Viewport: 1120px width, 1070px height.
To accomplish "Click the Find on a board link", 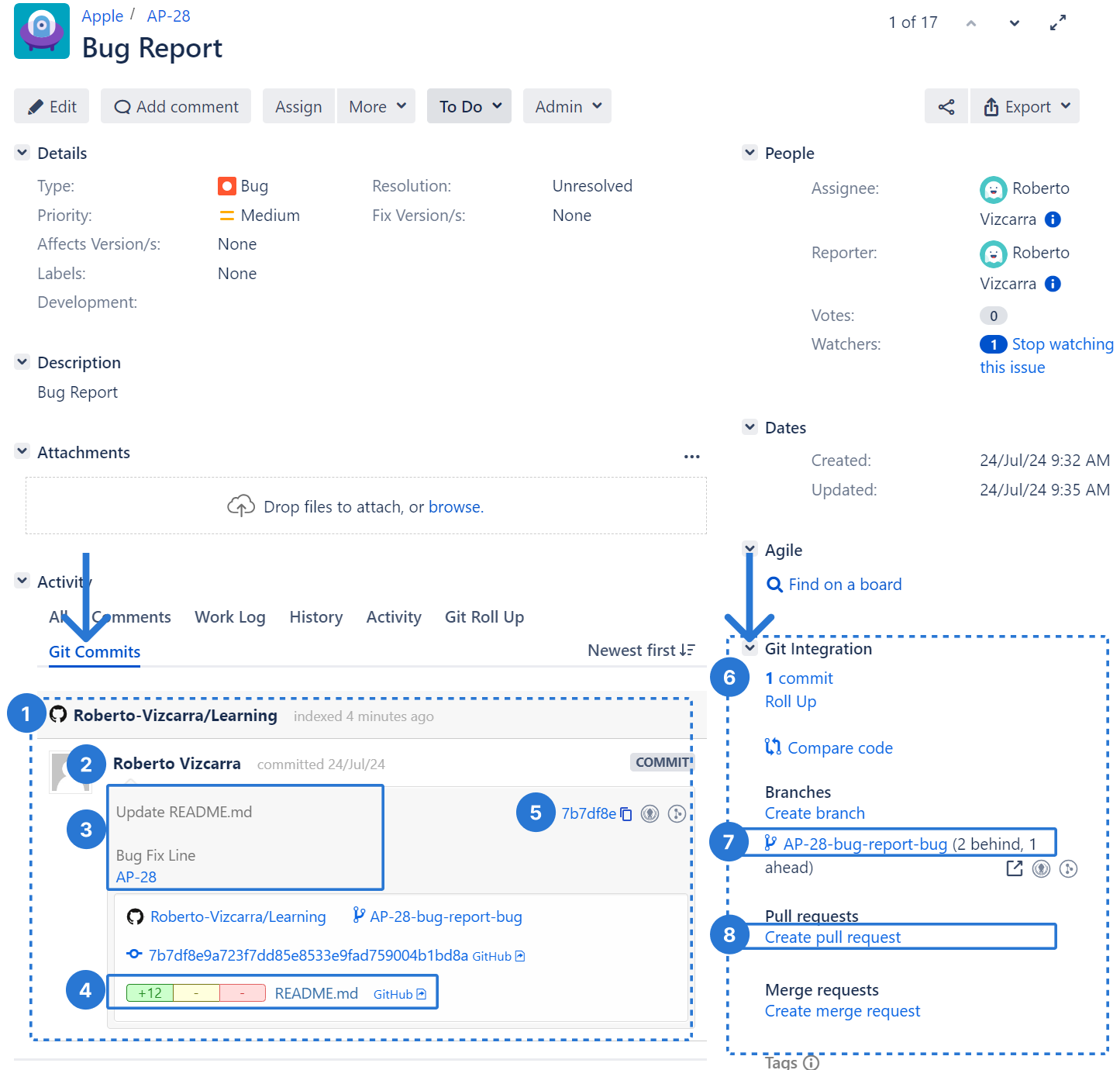I will (x=845, y=585).
